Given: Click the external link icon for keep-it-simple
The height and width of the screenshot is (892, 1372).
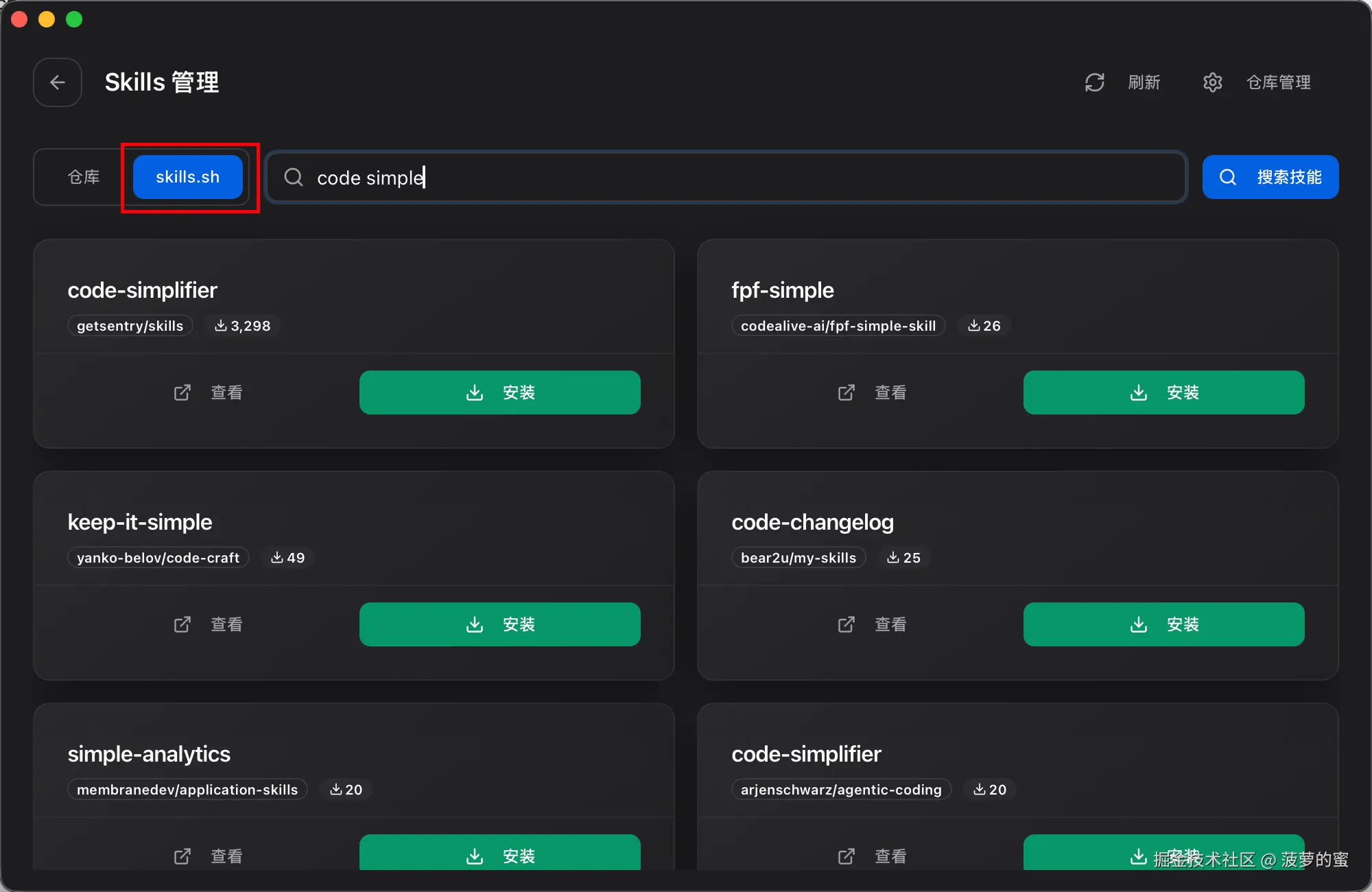Looking at the screenshot, I should [x=182, y=624].
